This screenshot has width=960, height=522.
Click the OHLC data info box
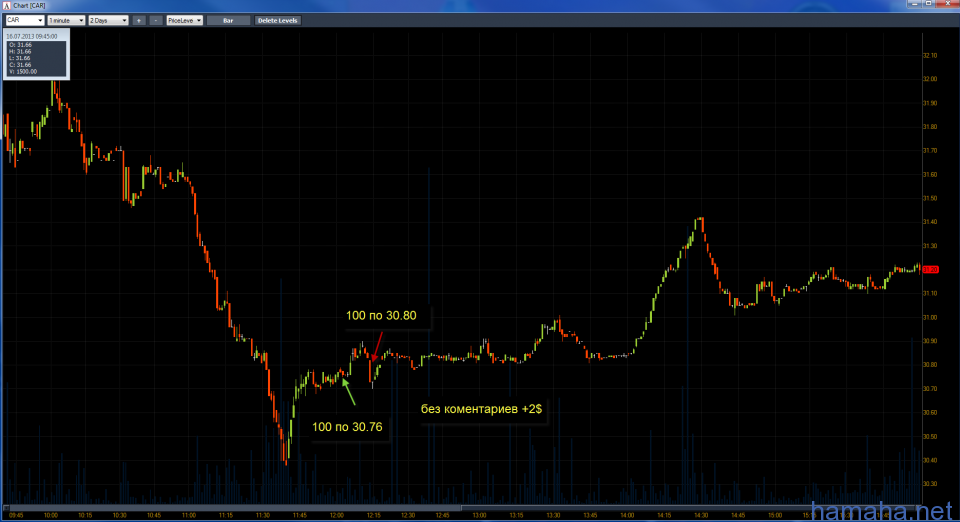point(35,58)
